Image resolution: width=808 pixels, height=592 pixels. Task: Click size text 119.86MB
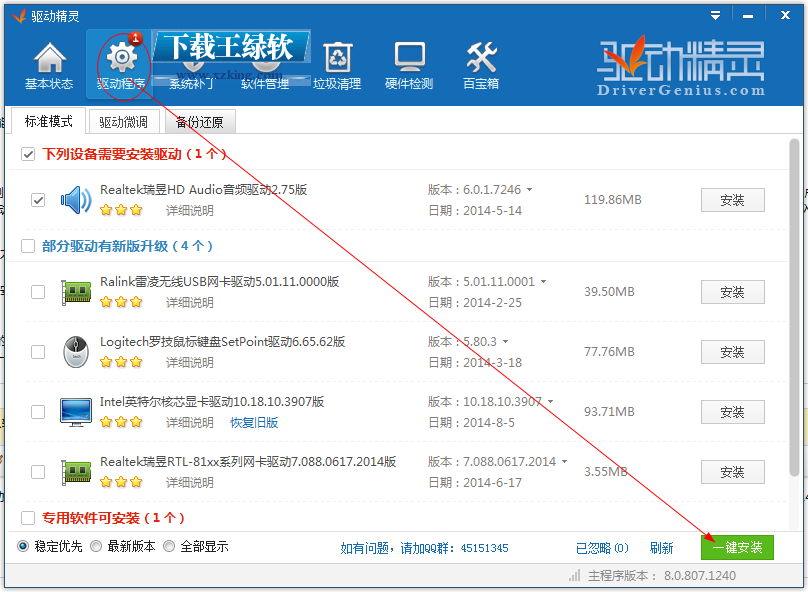point(613,200)
